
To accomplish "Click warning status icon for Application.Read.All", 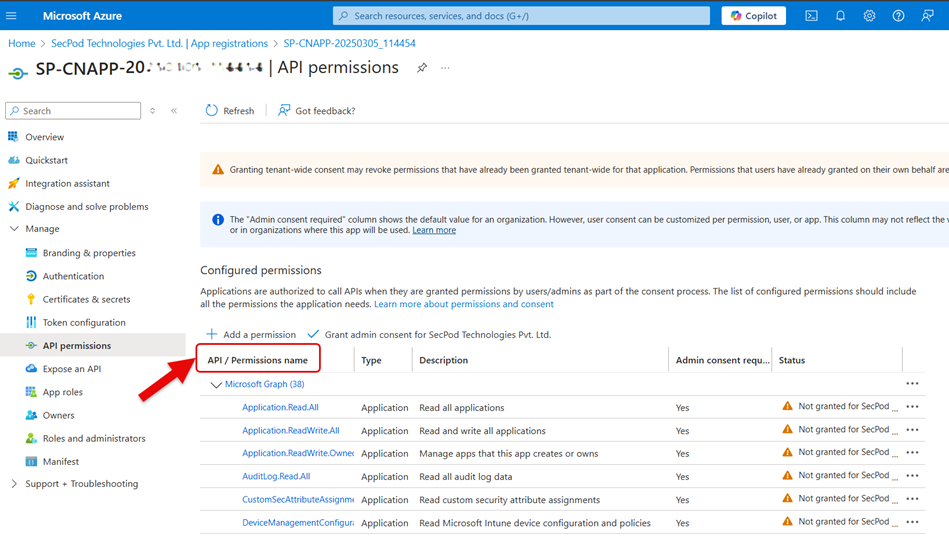I will (787, 406).
